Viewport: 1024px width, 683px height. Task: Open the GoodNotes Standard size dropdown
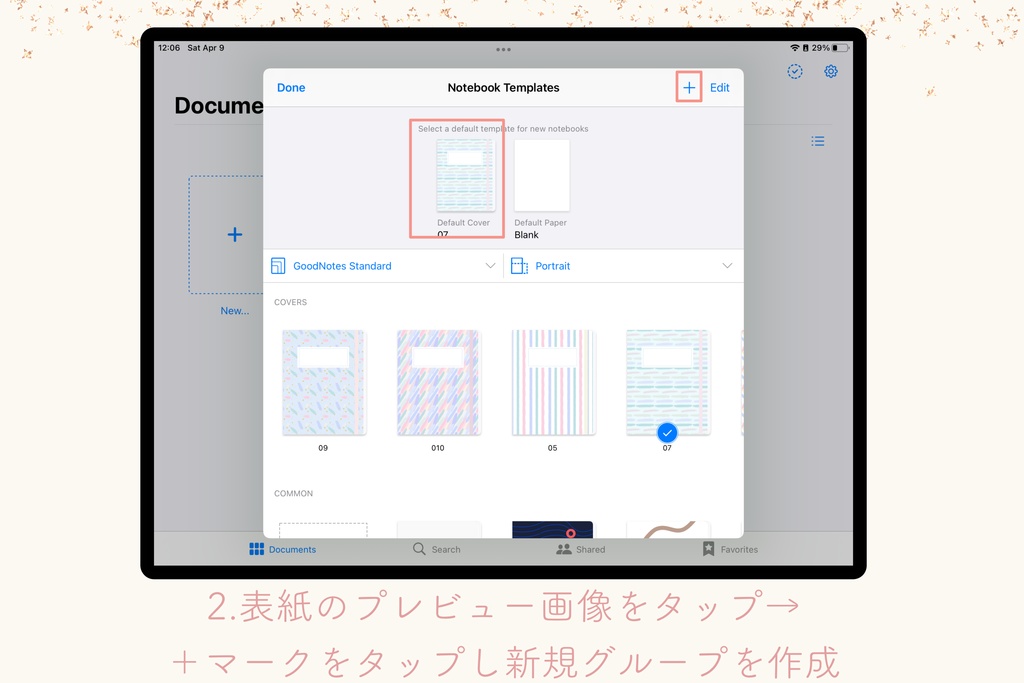(489, 265)
